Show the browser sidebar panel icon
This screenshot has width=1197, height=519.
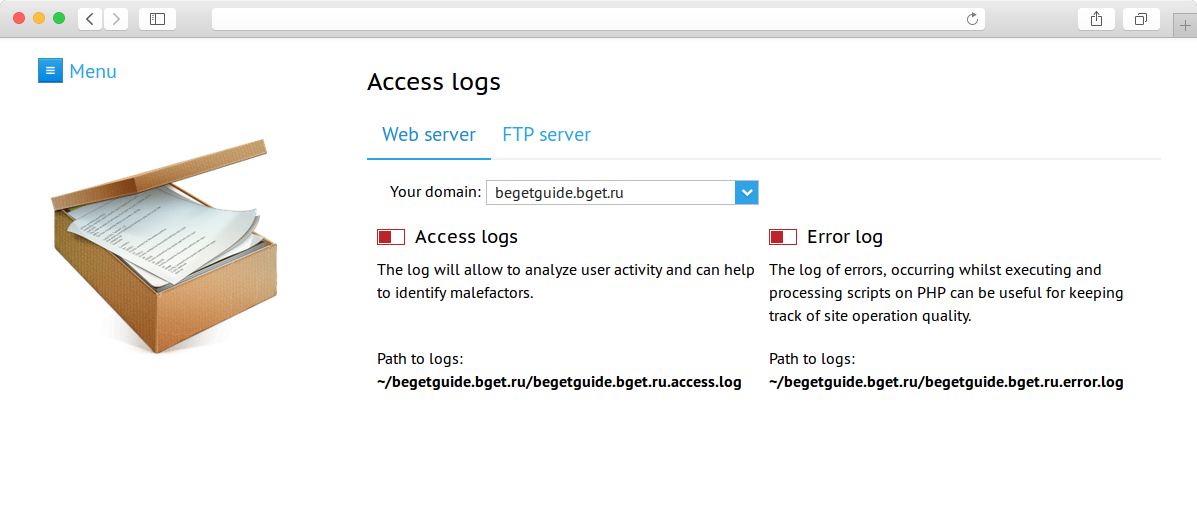[x=157, y=19]
